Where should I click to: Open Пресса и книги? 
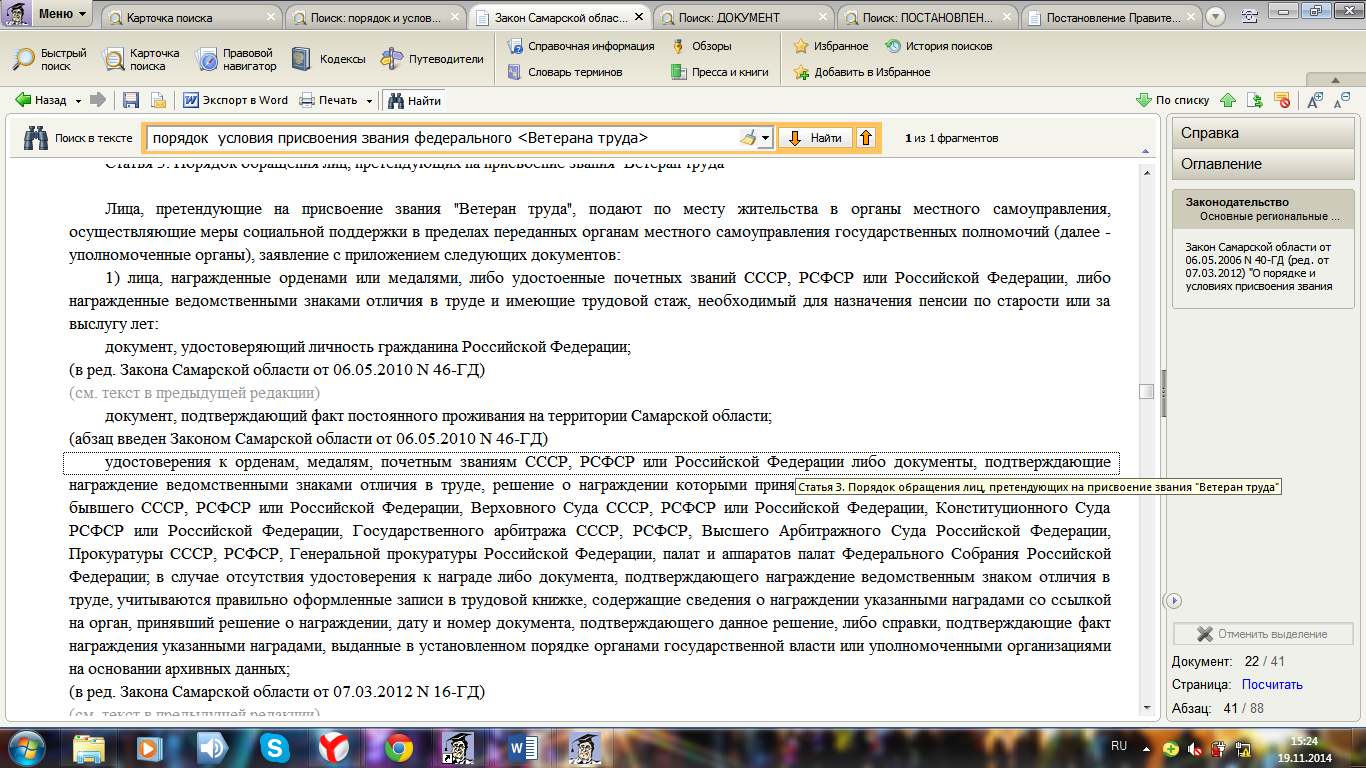click(x=720, y=72)
